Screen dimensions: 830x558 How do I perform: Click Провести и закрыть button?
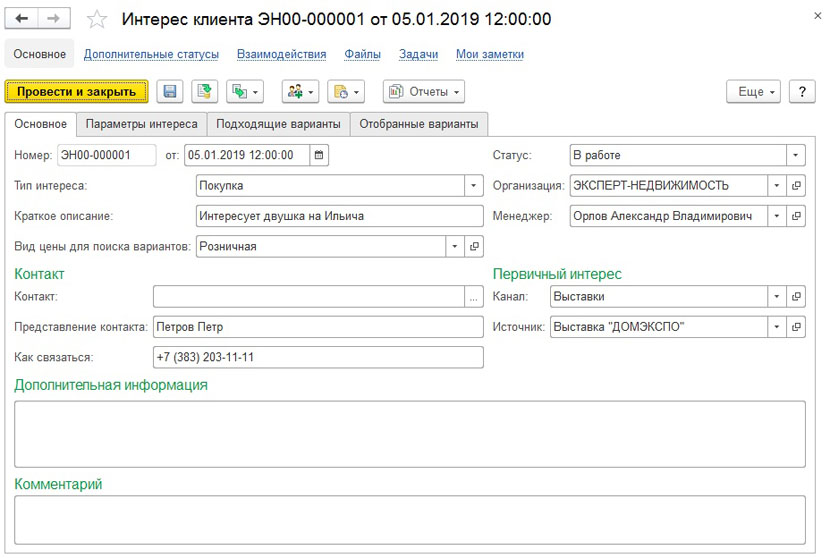pyautogui.click(x=76, y=92)
